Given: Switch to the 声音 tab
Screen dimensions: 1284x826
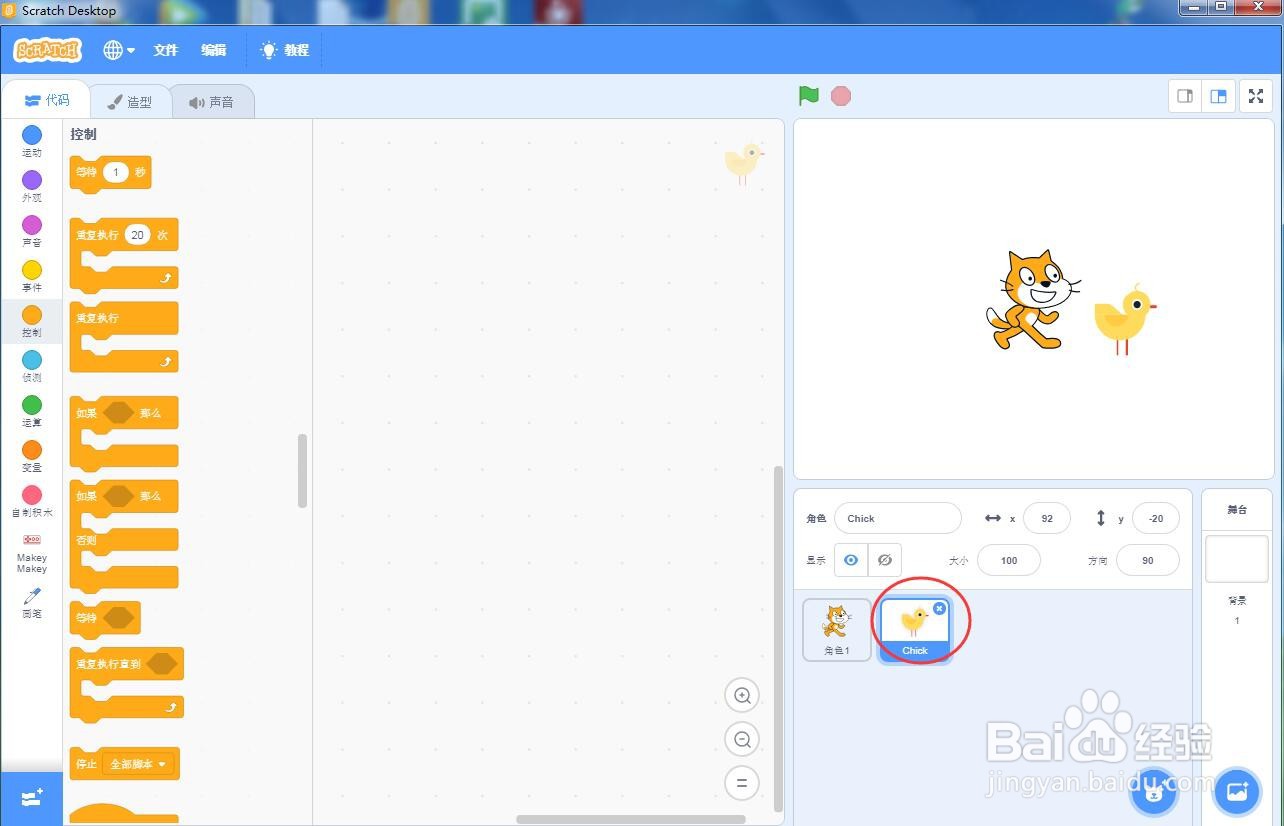Looking at the screenshot, I should (x=211, y=102).
